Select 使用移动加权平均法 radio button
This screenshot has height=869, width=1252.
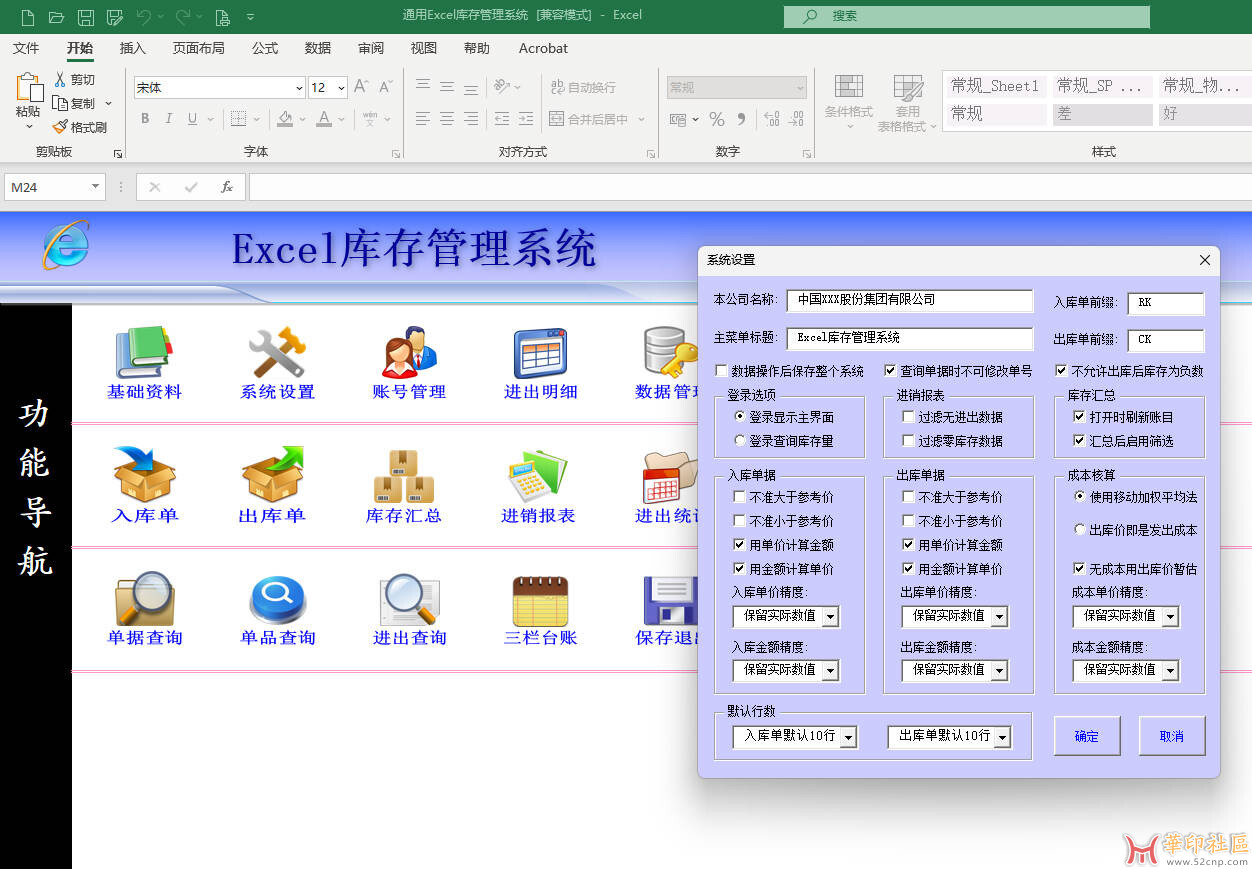[x=1080, y=497]
